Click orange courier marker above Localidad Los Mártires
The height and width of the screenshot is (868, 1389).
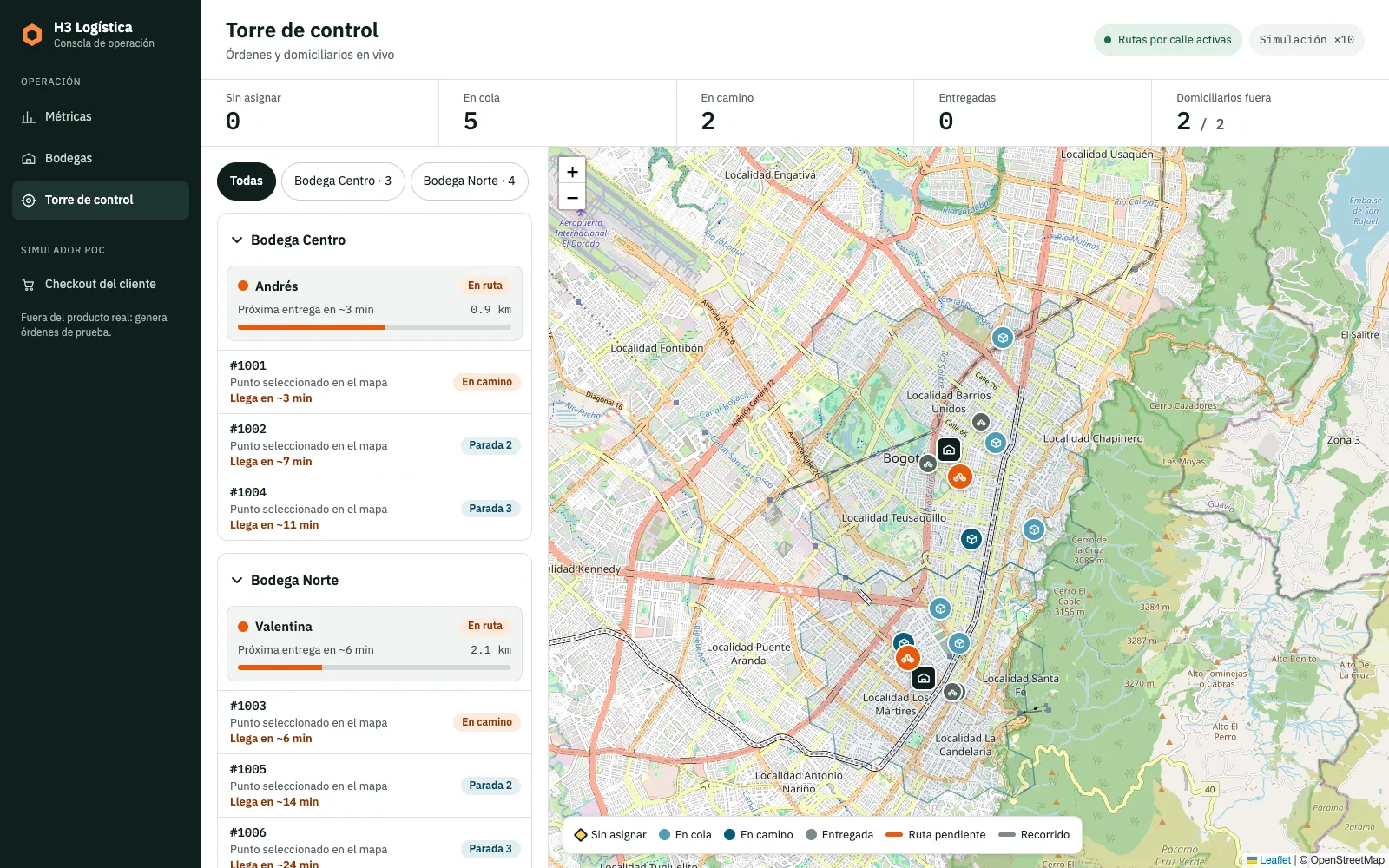(907, 658)
